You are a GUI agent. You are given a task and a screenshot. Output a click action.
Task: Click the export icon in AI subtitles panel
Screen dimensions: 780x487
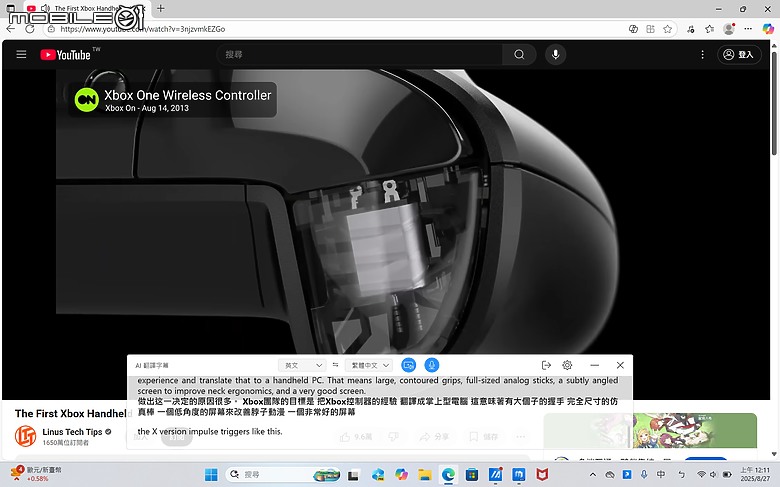546,365
